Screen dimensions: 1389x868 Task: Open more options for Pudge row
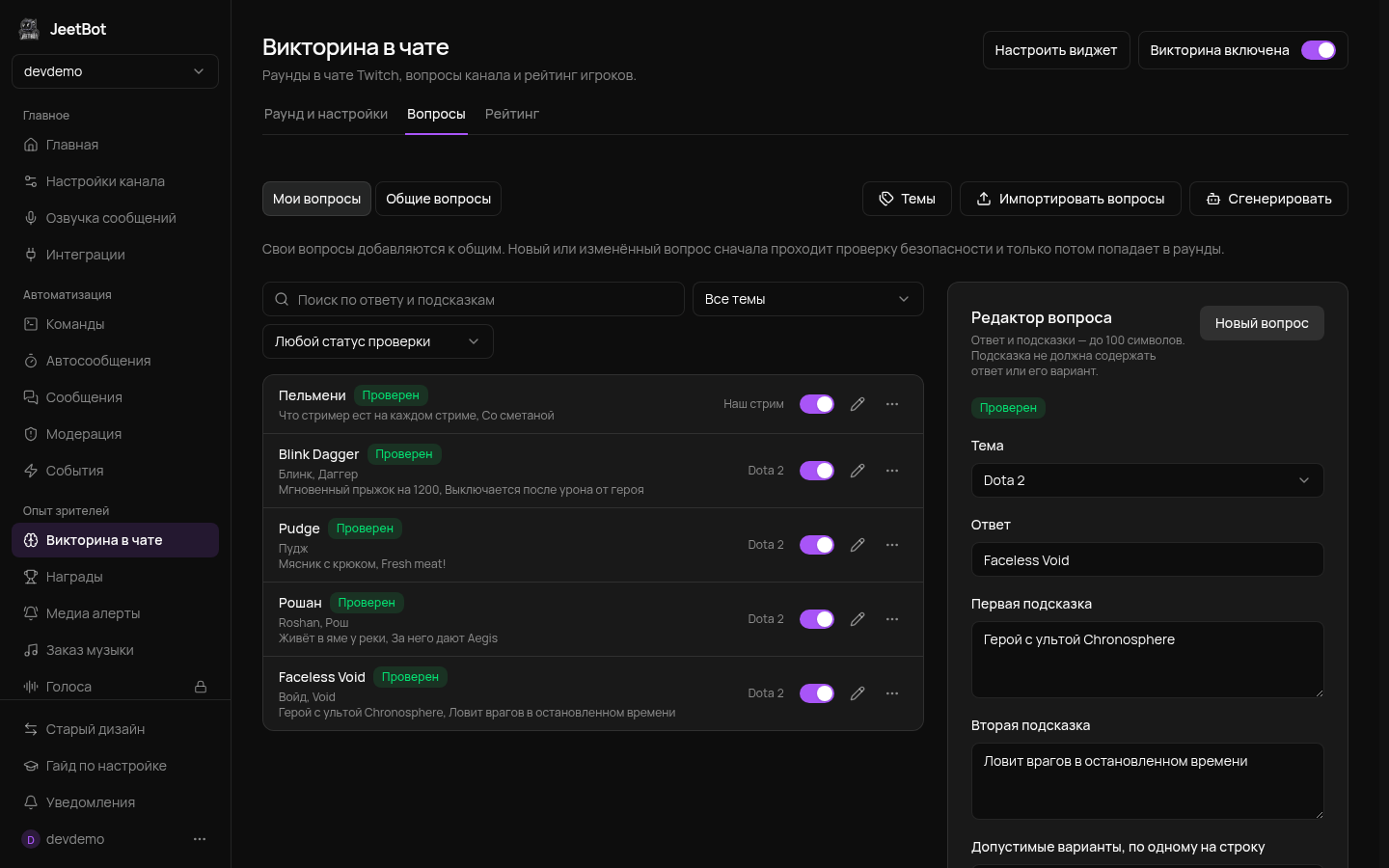coord(892,545)
